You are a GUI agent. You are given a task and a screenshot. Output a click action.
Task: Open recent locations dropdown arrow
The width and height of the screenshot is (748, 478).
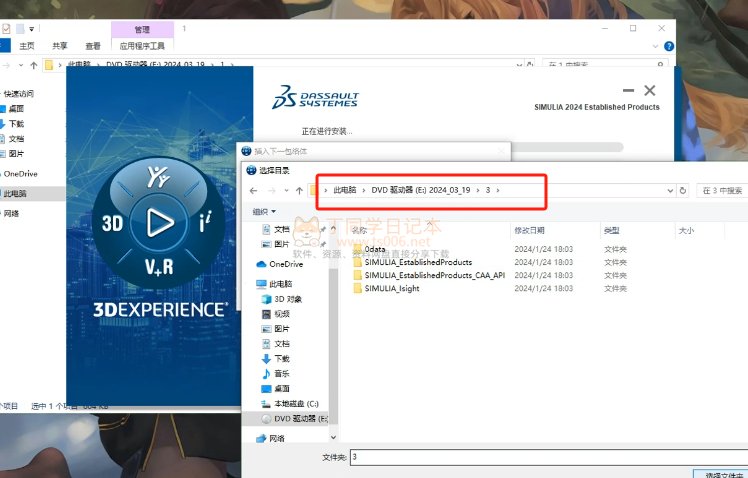(286, 190)
